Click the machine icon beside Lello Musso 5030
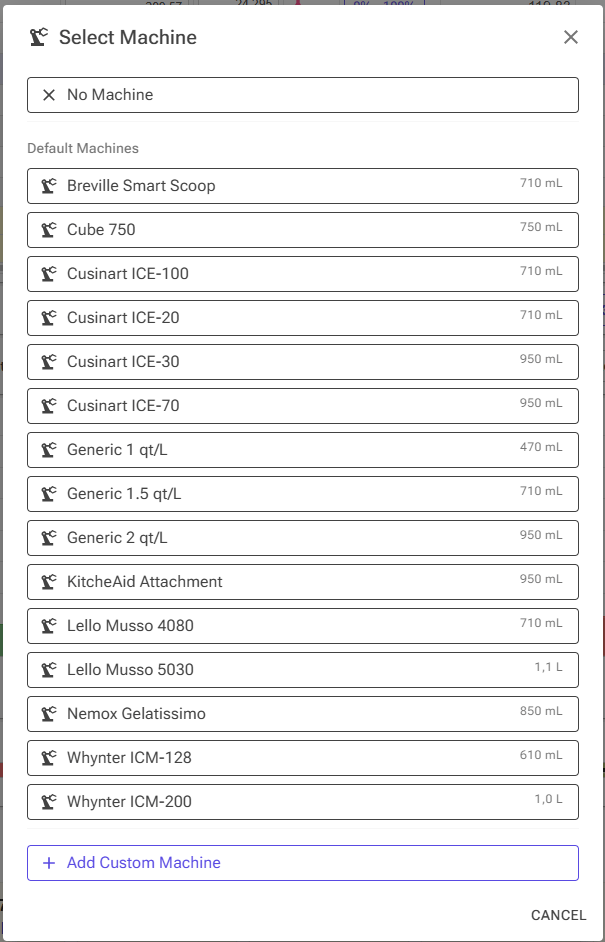605x942 pixels. [49, 670]
